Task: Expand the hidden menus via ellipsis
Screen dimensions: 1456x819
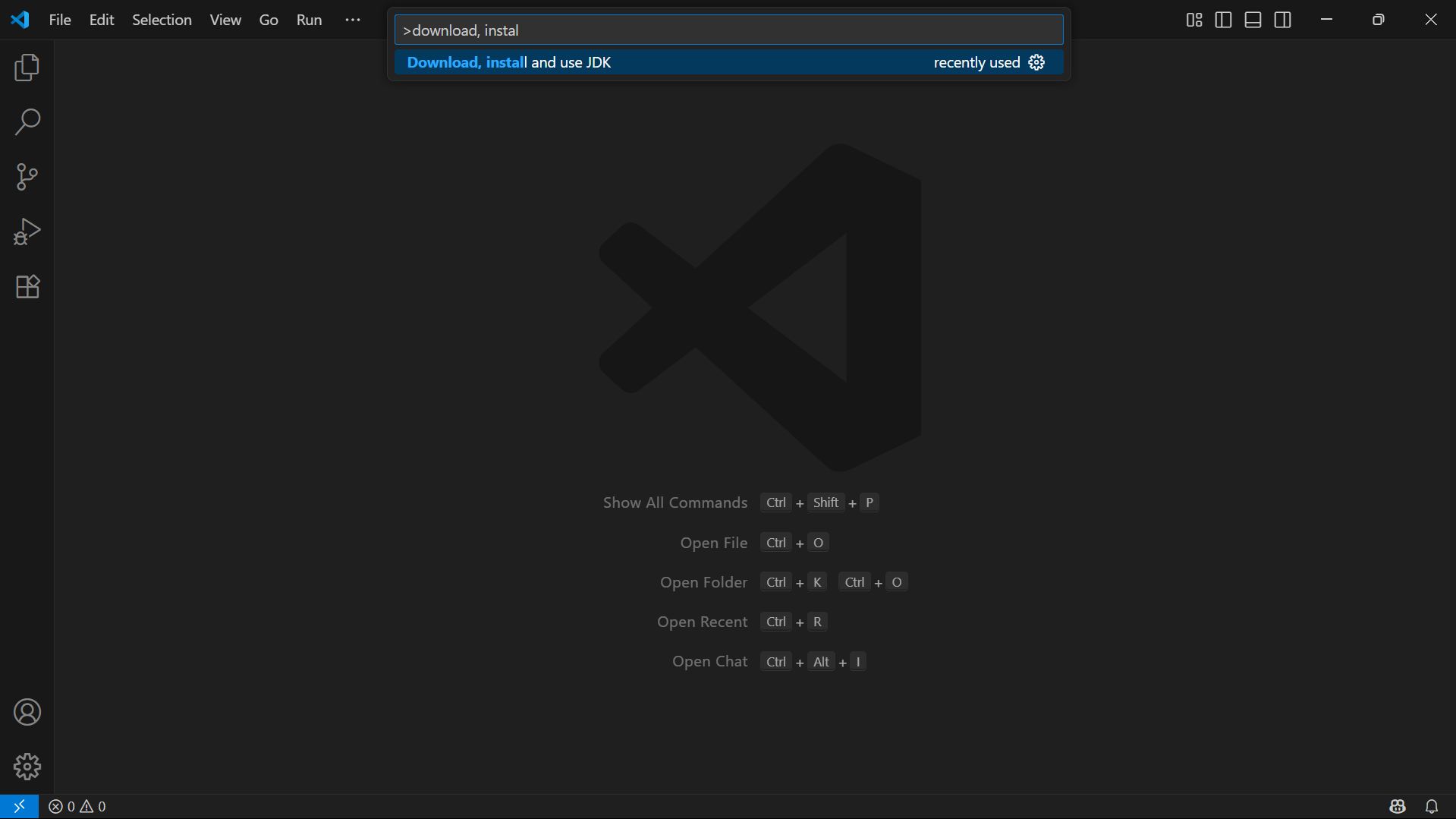Action: pyautogui.click(x=353, y=20)
